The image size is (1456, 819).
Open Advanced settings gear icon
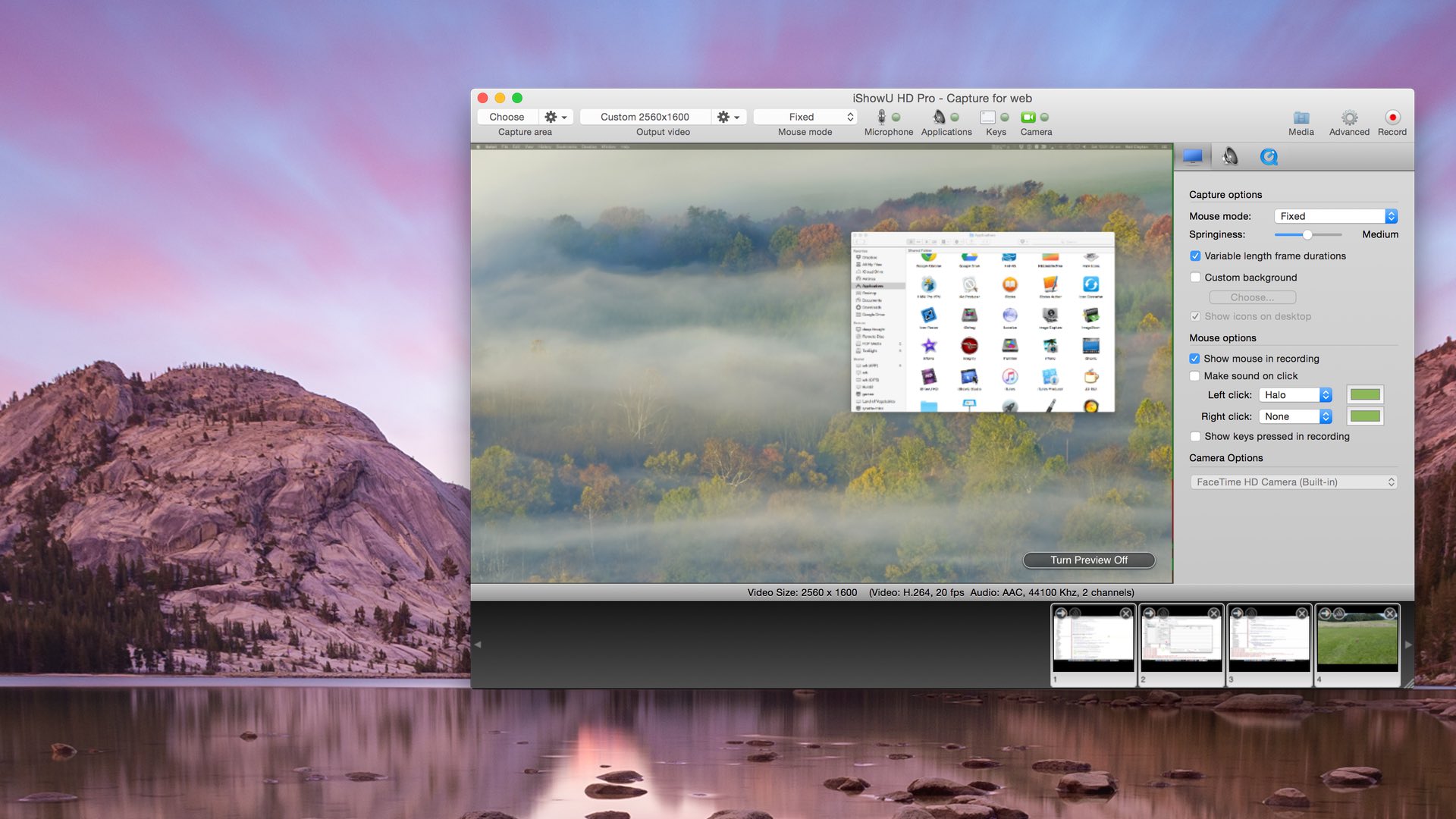[1349, 118]
